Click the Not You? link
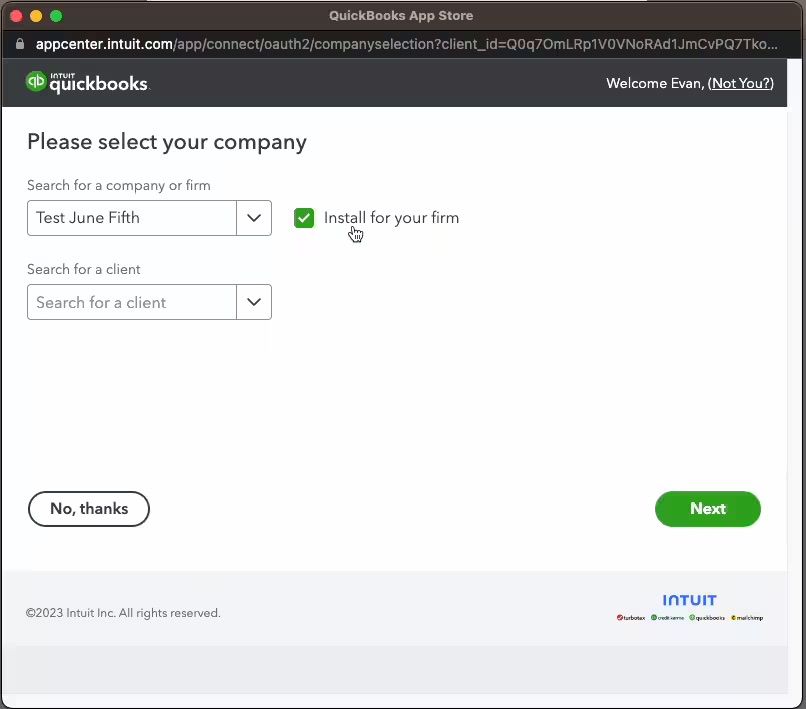The width and height of the screenshot is (806, 709). [740, 83]
